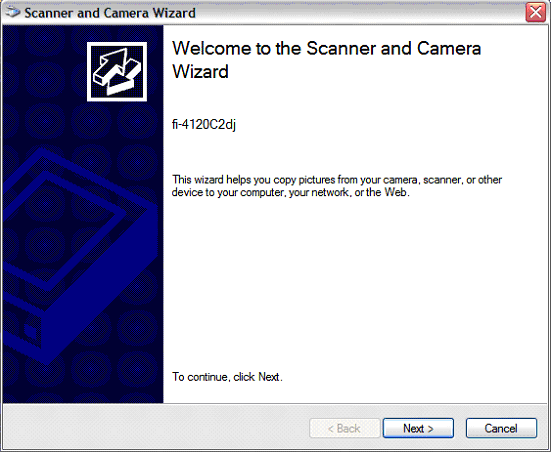
Task: Click the 'To continue, click Next' text
Action: [227, 377]
